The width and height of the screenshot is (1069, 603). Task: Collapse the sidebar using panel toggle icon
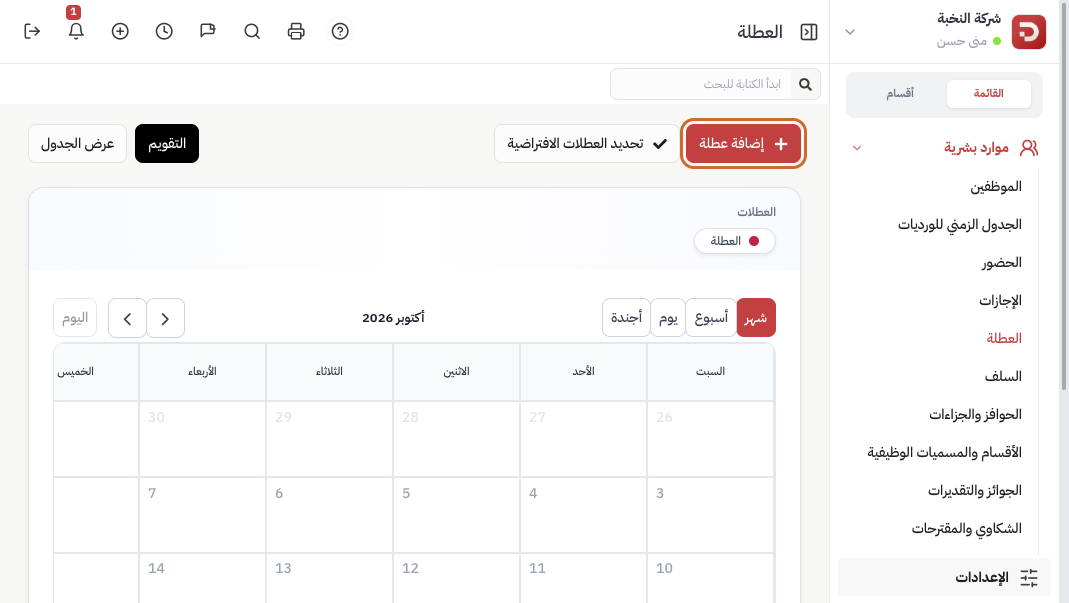coord(809,32)
